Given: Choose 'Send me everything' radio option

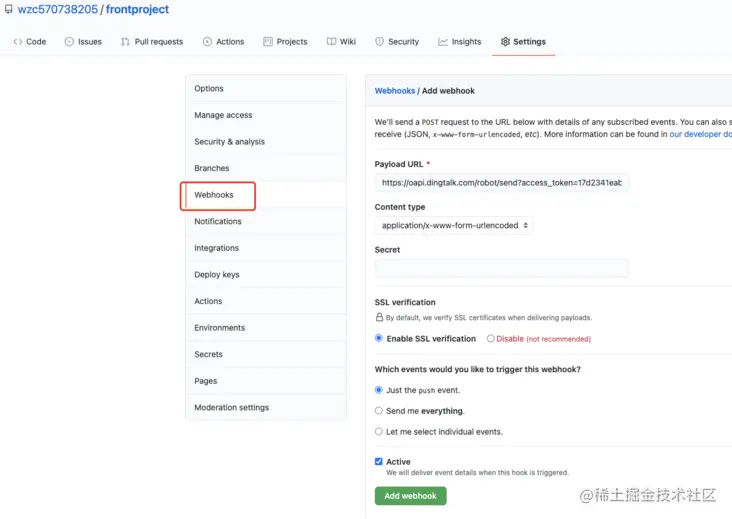Looking at the screenshot, I should (379, 411).
